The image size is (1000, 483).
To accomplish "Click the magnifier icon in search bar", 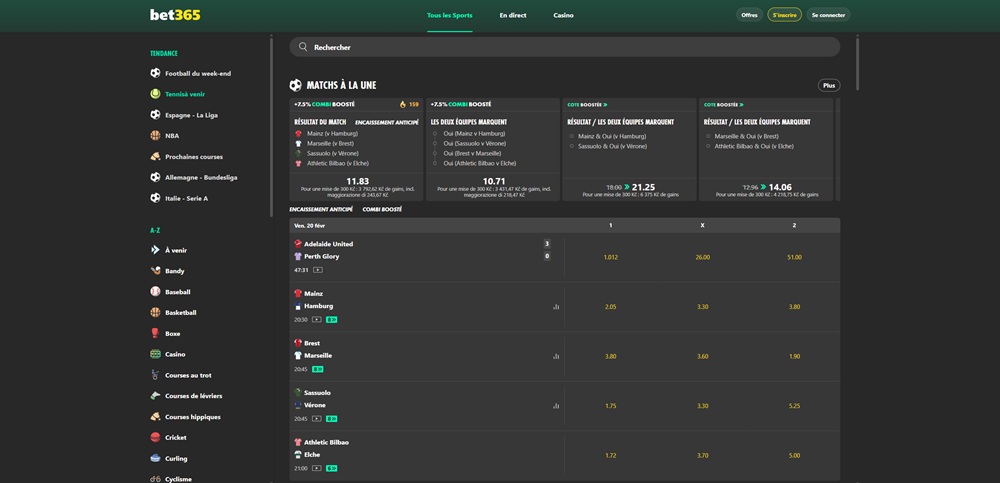I will (x=303, y=47).
